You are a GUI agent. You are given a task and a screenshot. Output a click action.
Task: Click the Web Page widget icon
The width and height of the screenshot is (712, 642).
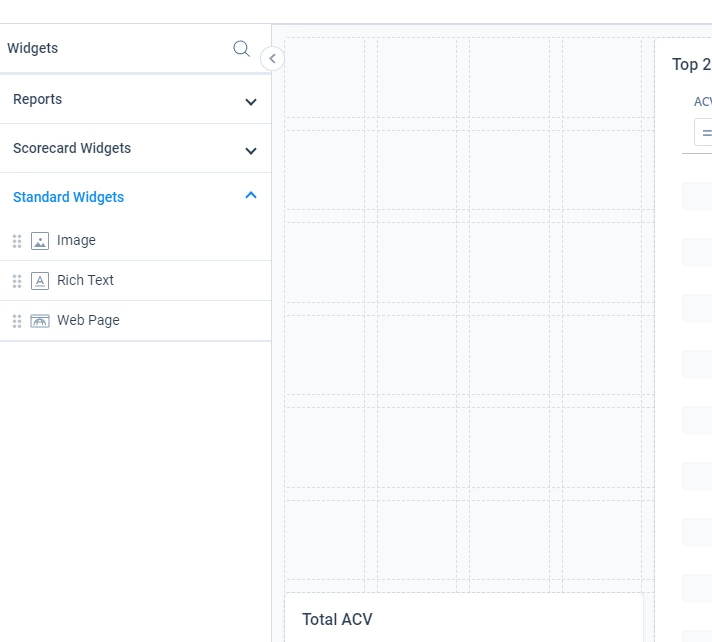coord(40,321)
